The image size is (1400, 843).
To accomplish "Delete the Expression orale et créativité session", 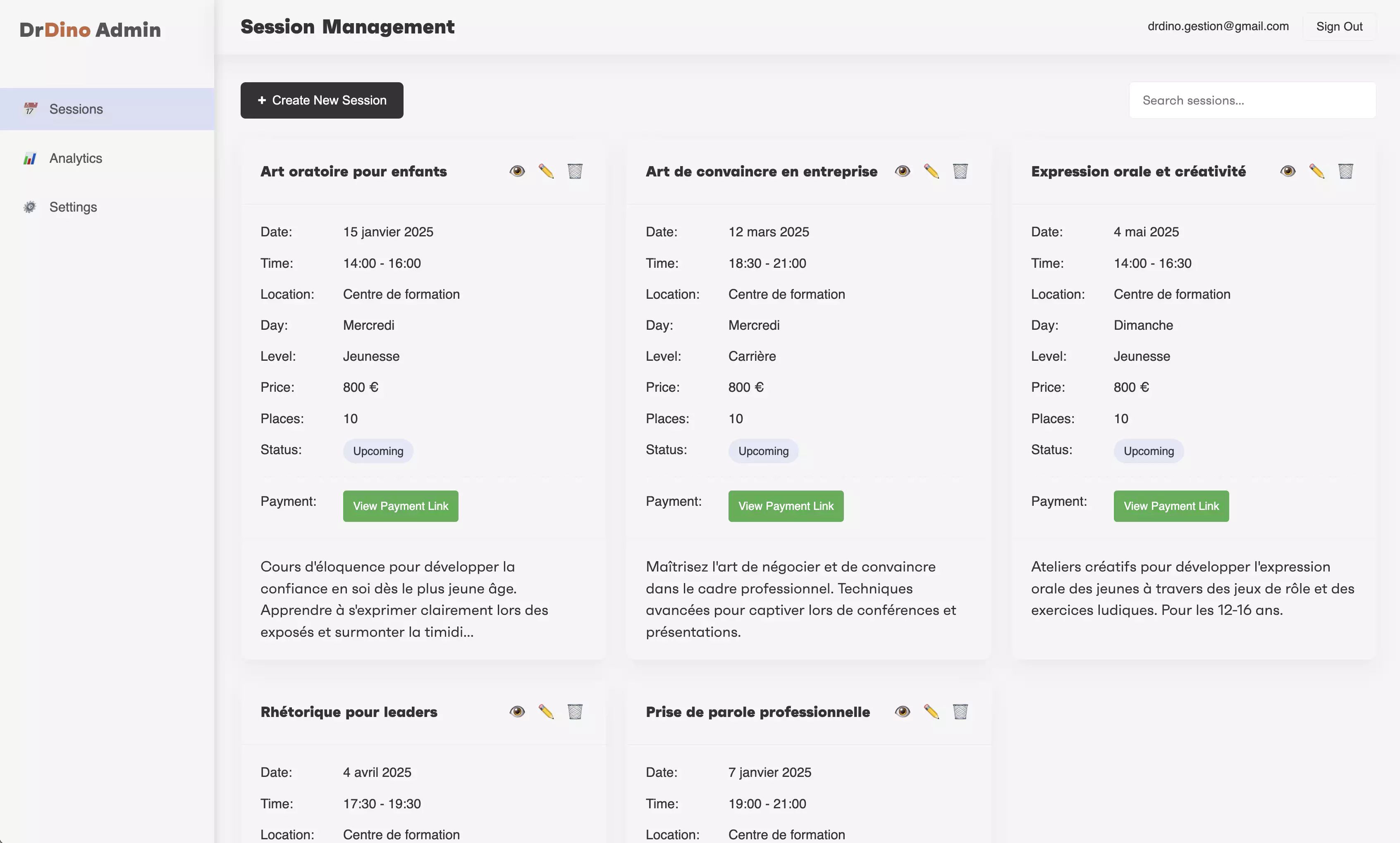I will pyautogui.click(x=1345, y=171).
